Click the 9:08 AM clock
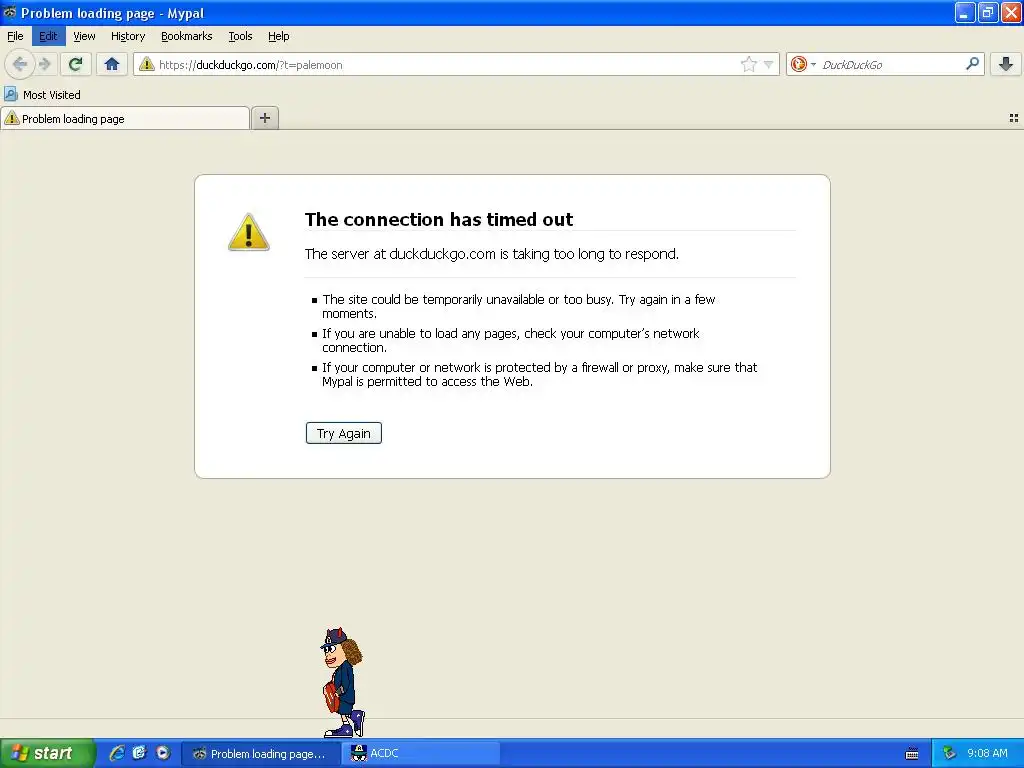 (x=987, y=754)
